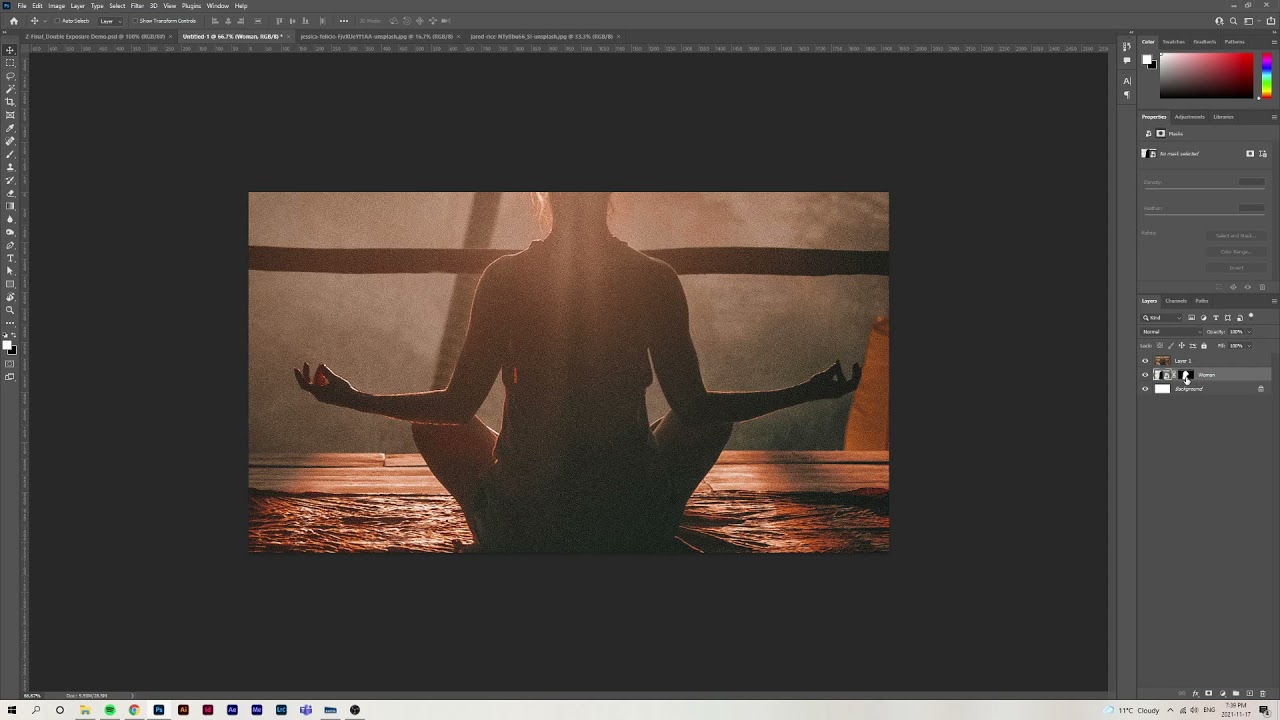This screenshot has width=1280, height=720.
Task: Select the Rectangular Marquee tool
Action: click(x=10, y=62)
